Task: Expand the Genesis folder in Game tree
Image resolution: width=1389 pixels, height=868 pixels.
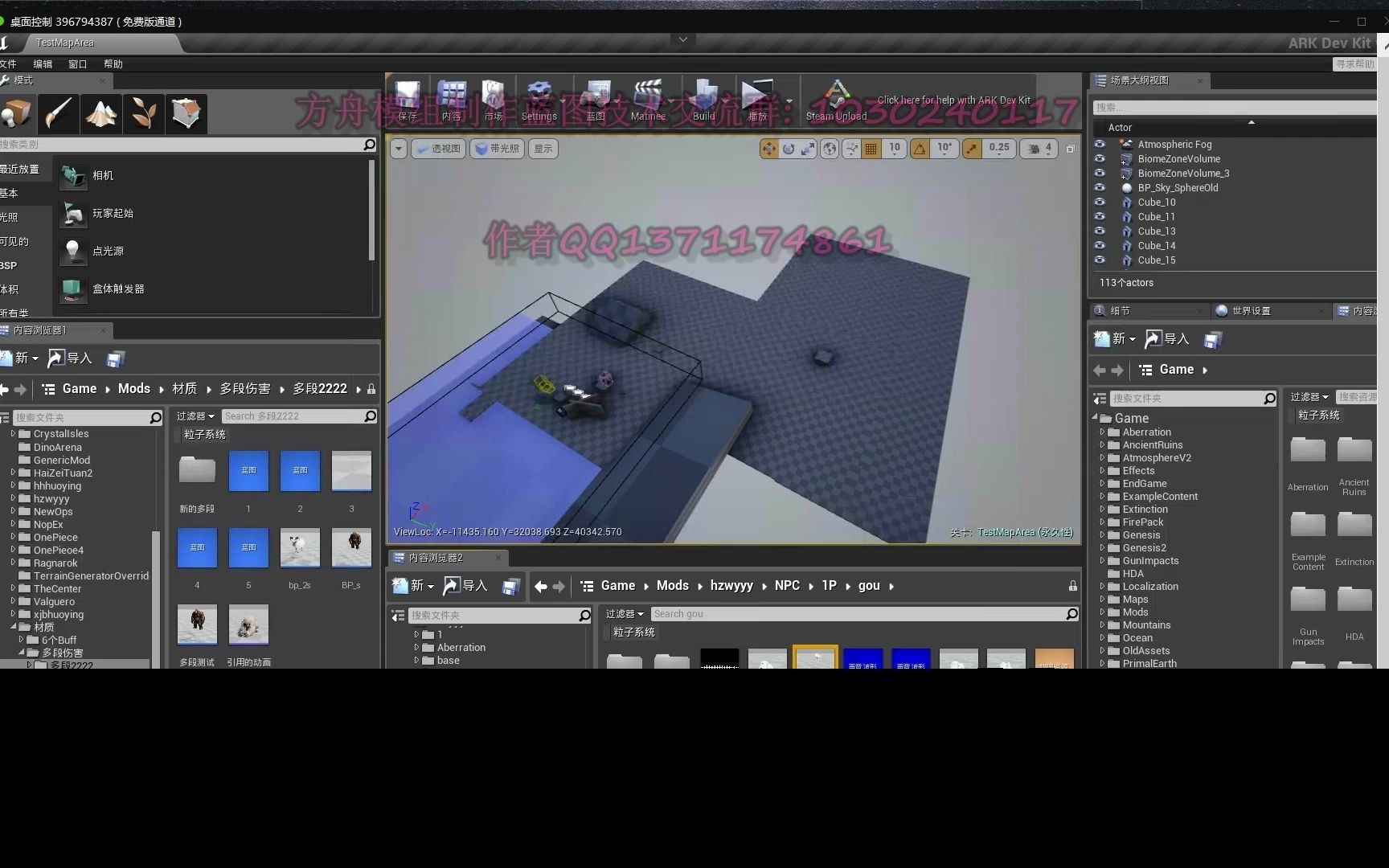Action: pos(1102,534)
